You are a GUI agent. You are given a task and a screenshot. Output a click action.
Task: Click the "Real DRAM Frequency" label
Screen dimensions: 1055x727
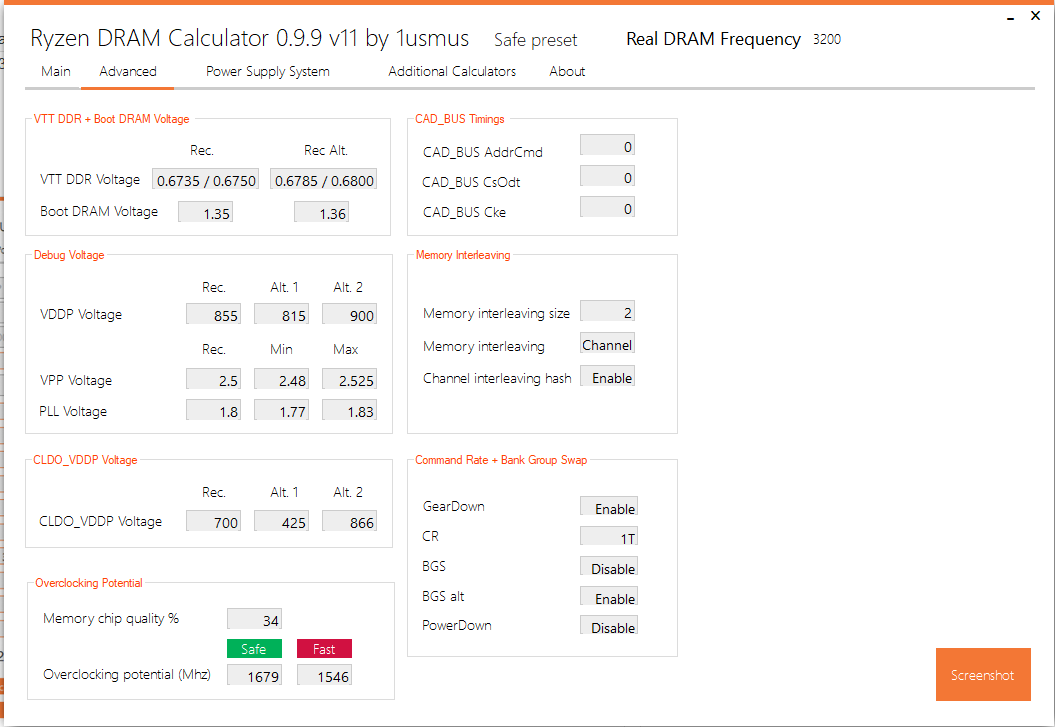tap(713, 40)
